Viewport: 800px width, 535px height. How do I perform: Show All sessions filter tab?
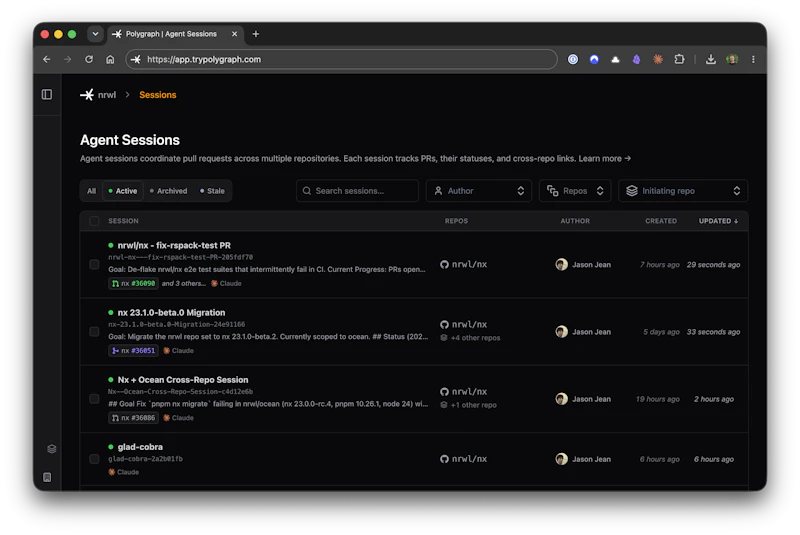pos(91,191)
